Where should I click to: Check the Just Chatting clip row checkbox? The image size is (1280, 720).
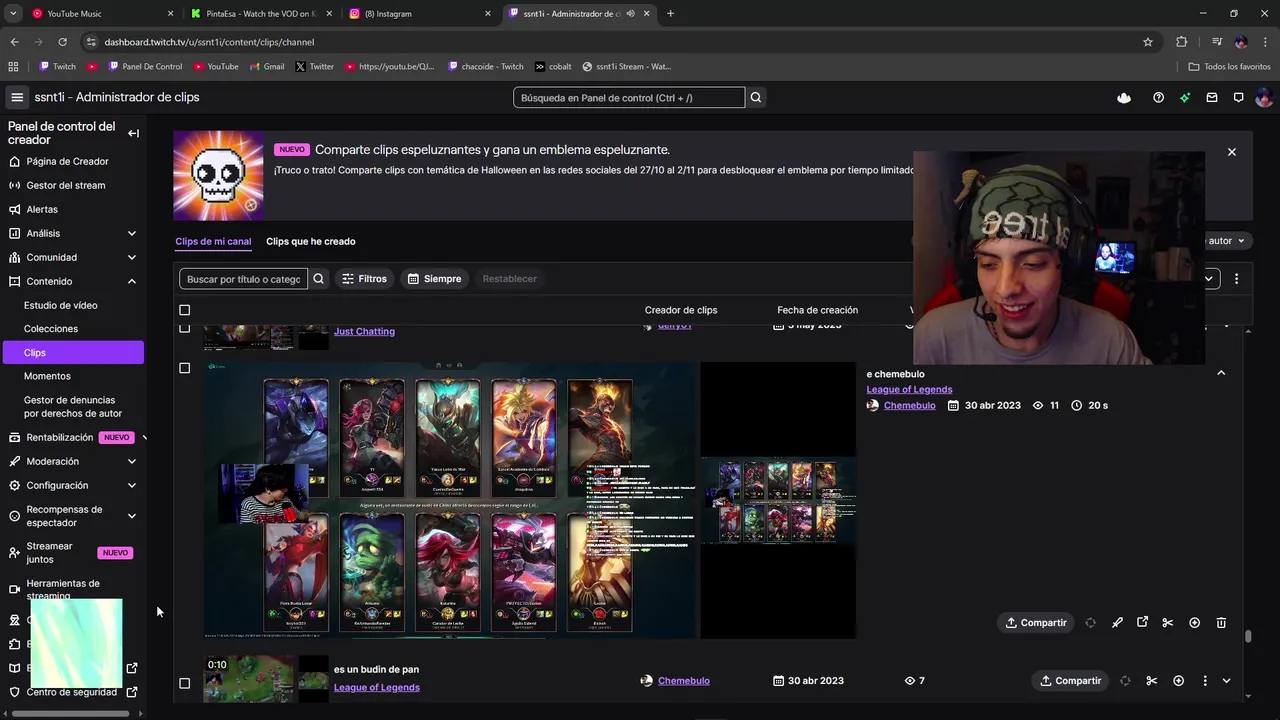pos(184,329)
